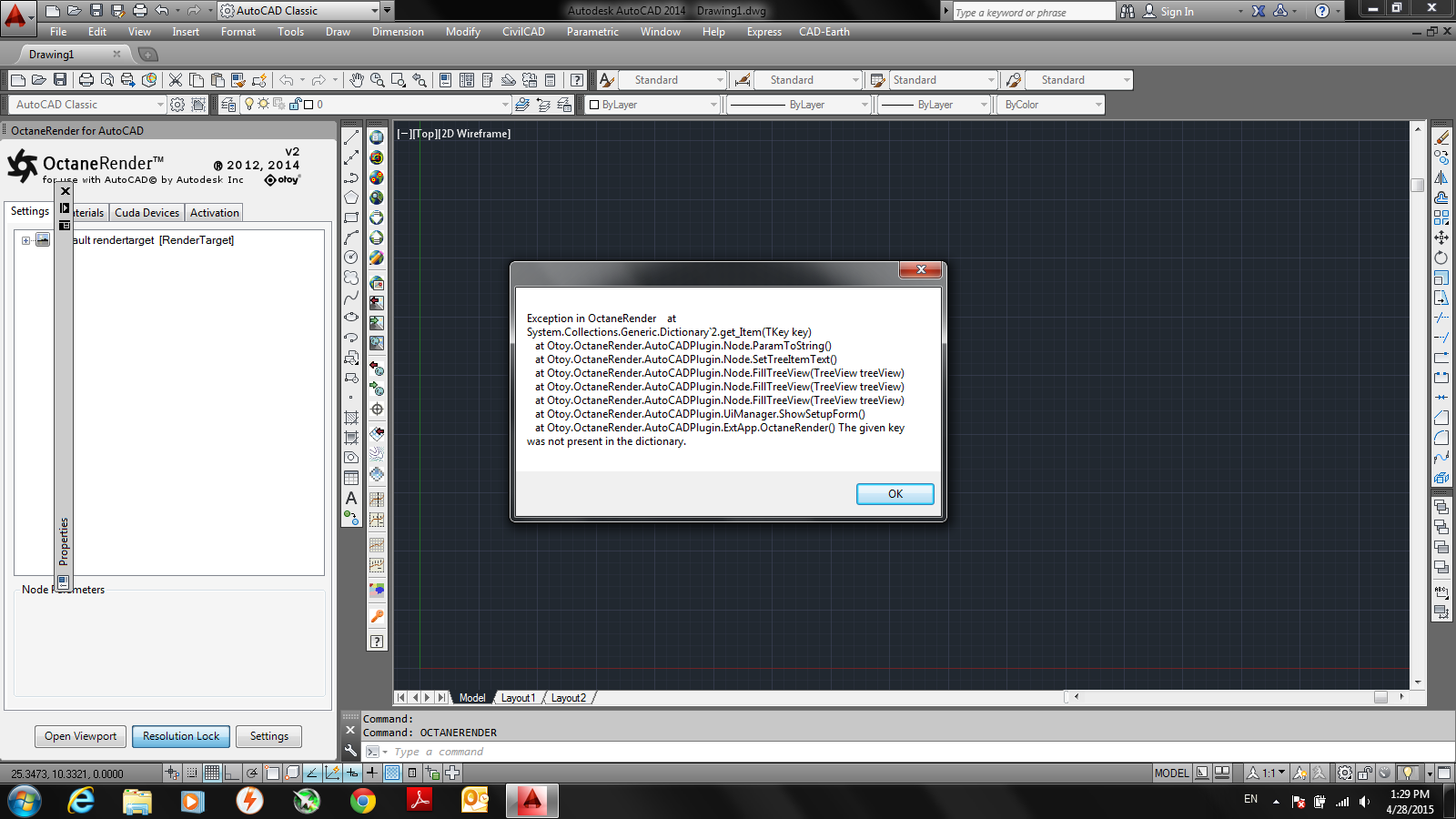Click the keyword search field
Image resolution: width=1456 pixels, height=819 pixels.
click(1035, 12)
